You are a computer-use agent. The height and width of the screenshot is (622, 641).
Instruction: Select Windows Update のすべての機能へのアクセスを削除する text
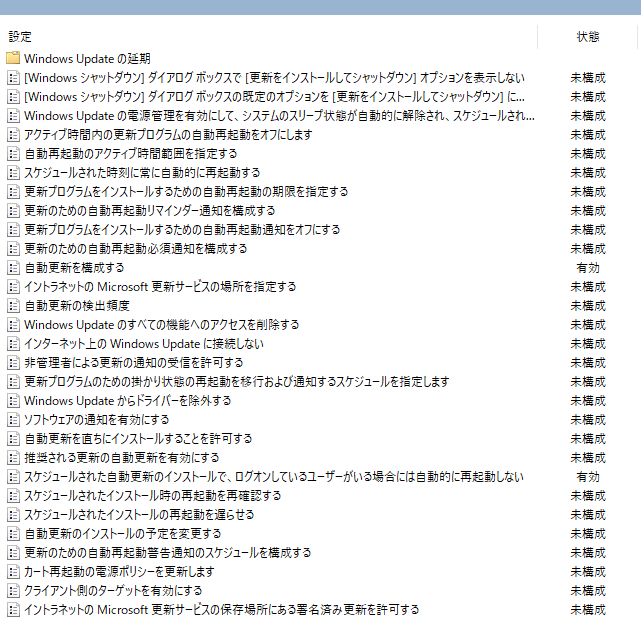click(x=161, y=324)
